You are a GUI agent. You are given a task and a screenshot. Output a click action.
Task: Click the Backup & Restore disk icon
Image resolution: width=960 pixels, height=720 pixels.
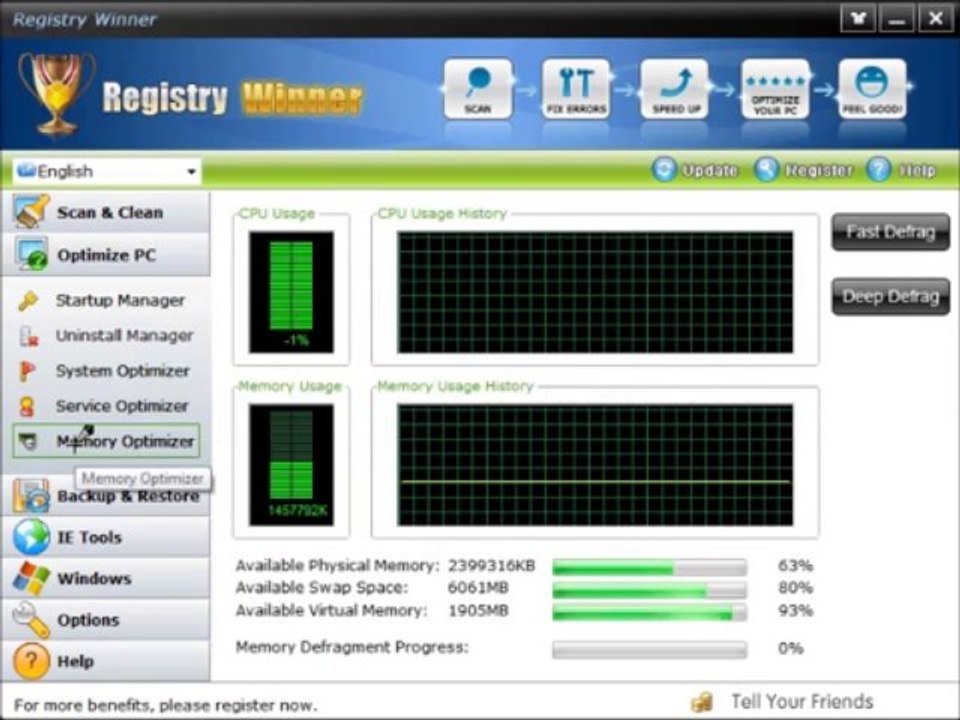click(31, 495)
